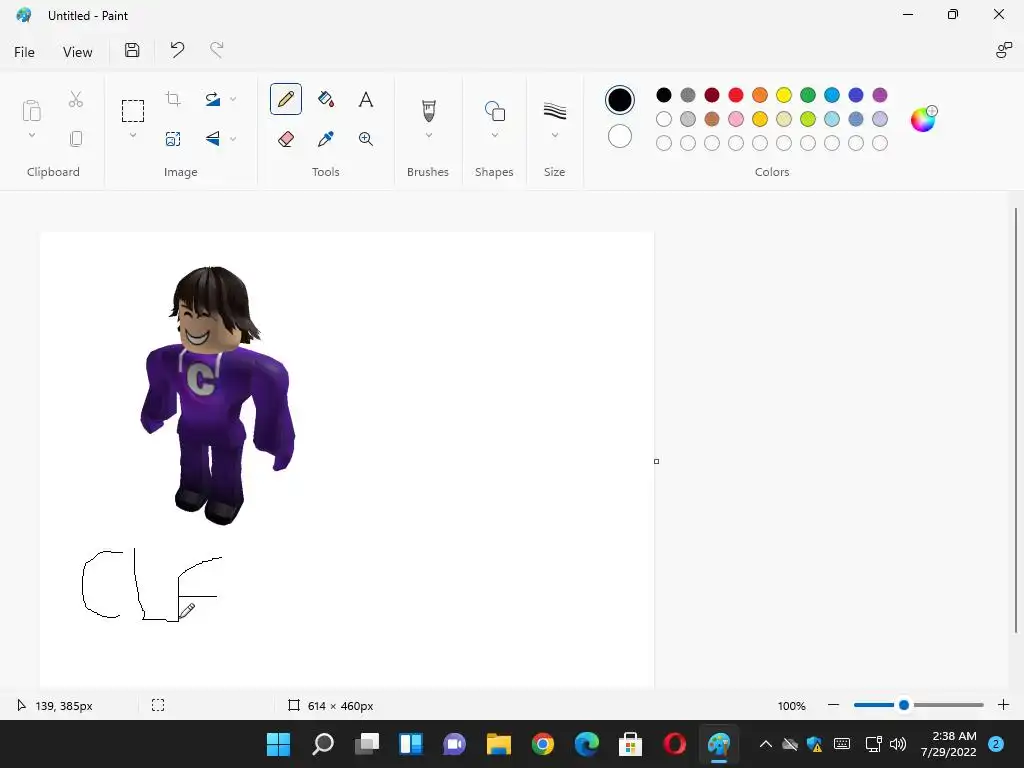The image size is (1024, 768).
Task: Open the File menu
Action: [24, 52]
